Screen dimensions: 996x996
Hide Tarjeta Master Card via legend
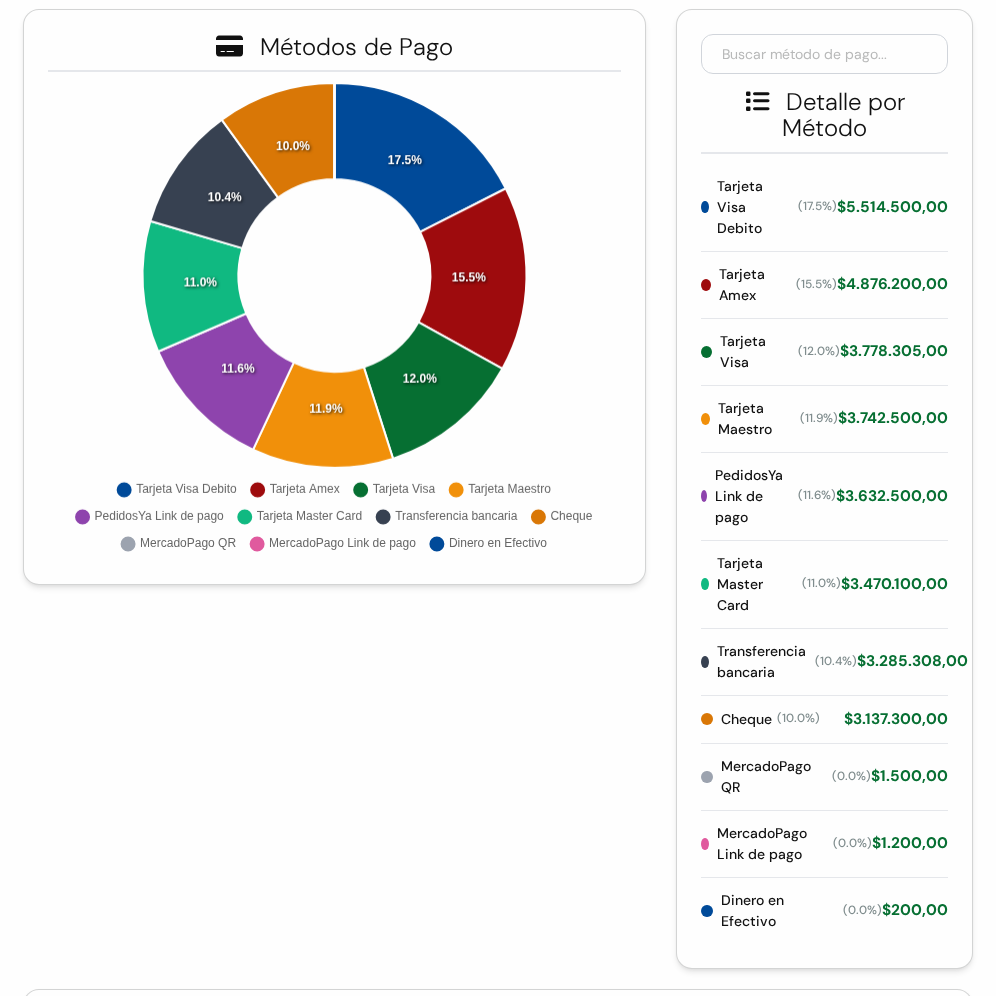[x=300, y=516]
